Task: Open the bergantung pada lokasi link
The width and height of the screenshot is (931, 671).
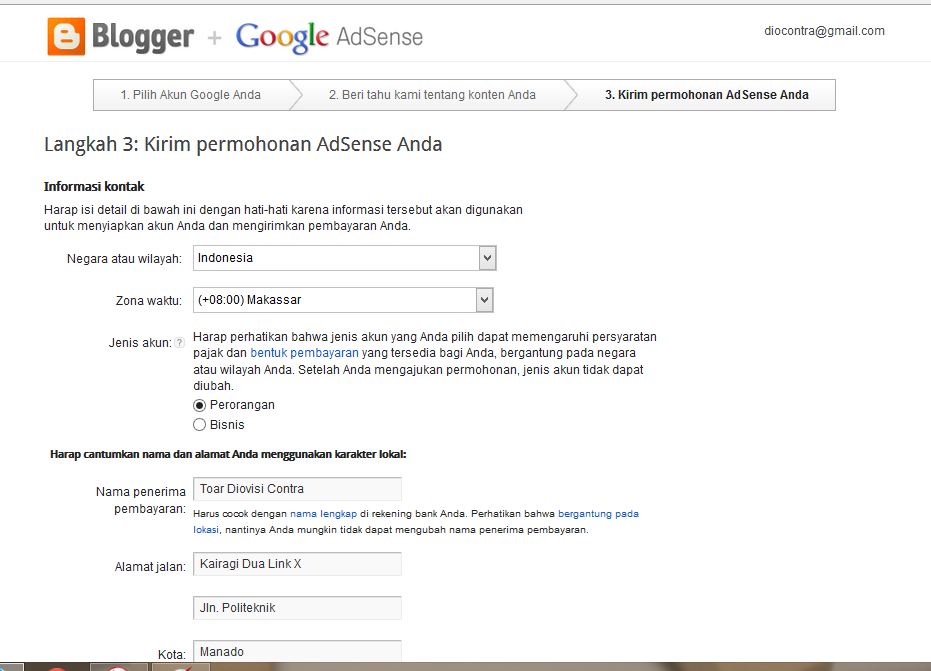Action: coord(598,514)
